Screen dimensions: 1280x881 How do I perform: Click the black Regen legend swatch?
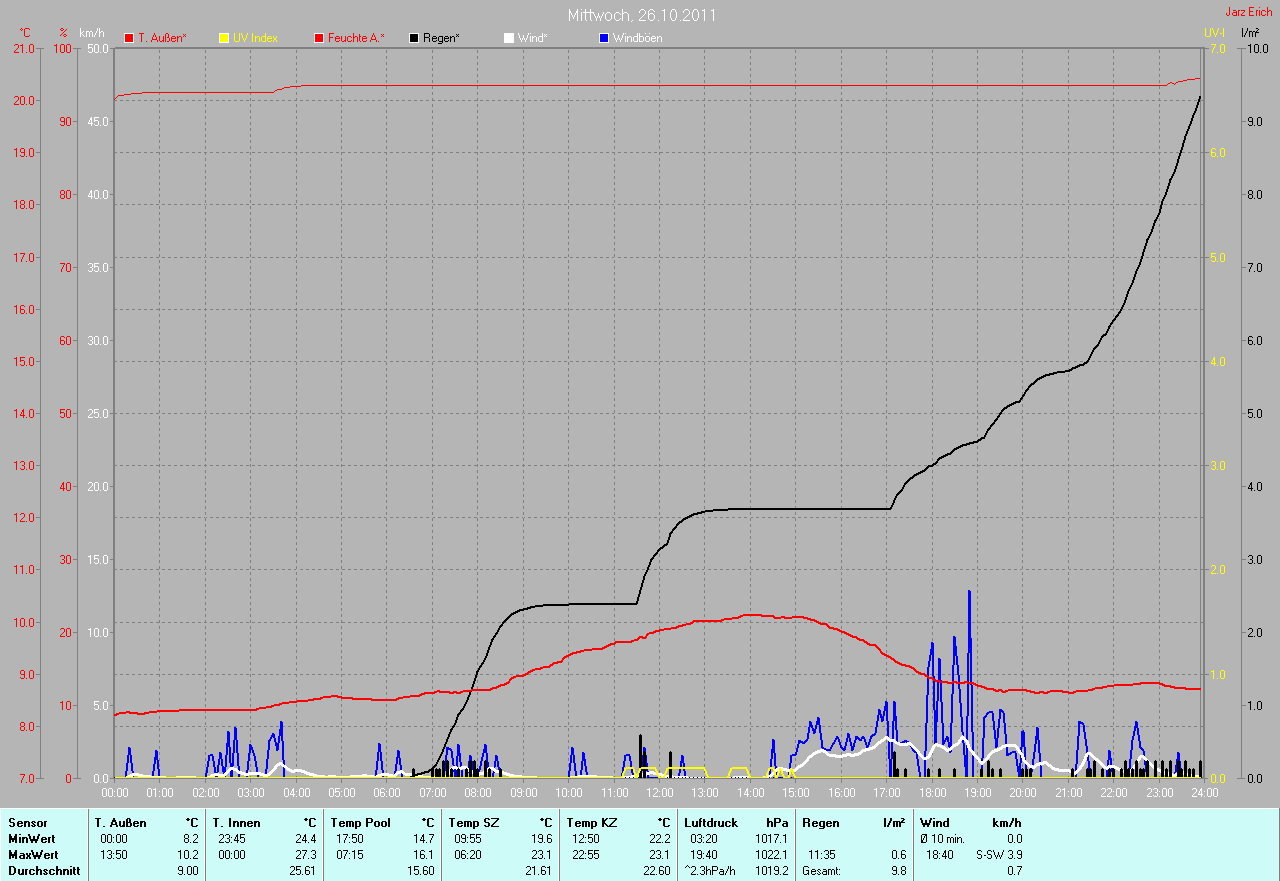[414, 38]
